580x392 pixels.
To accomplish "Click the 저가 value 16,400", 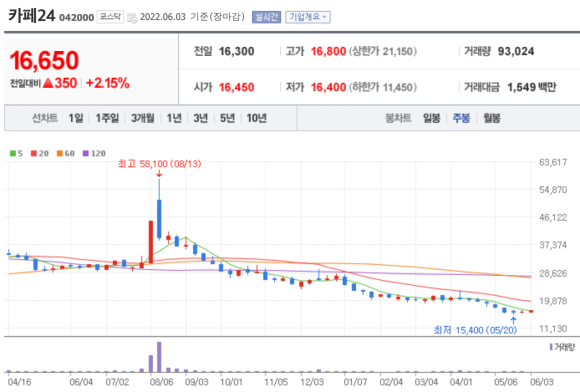I will click(x=328, y=87).
